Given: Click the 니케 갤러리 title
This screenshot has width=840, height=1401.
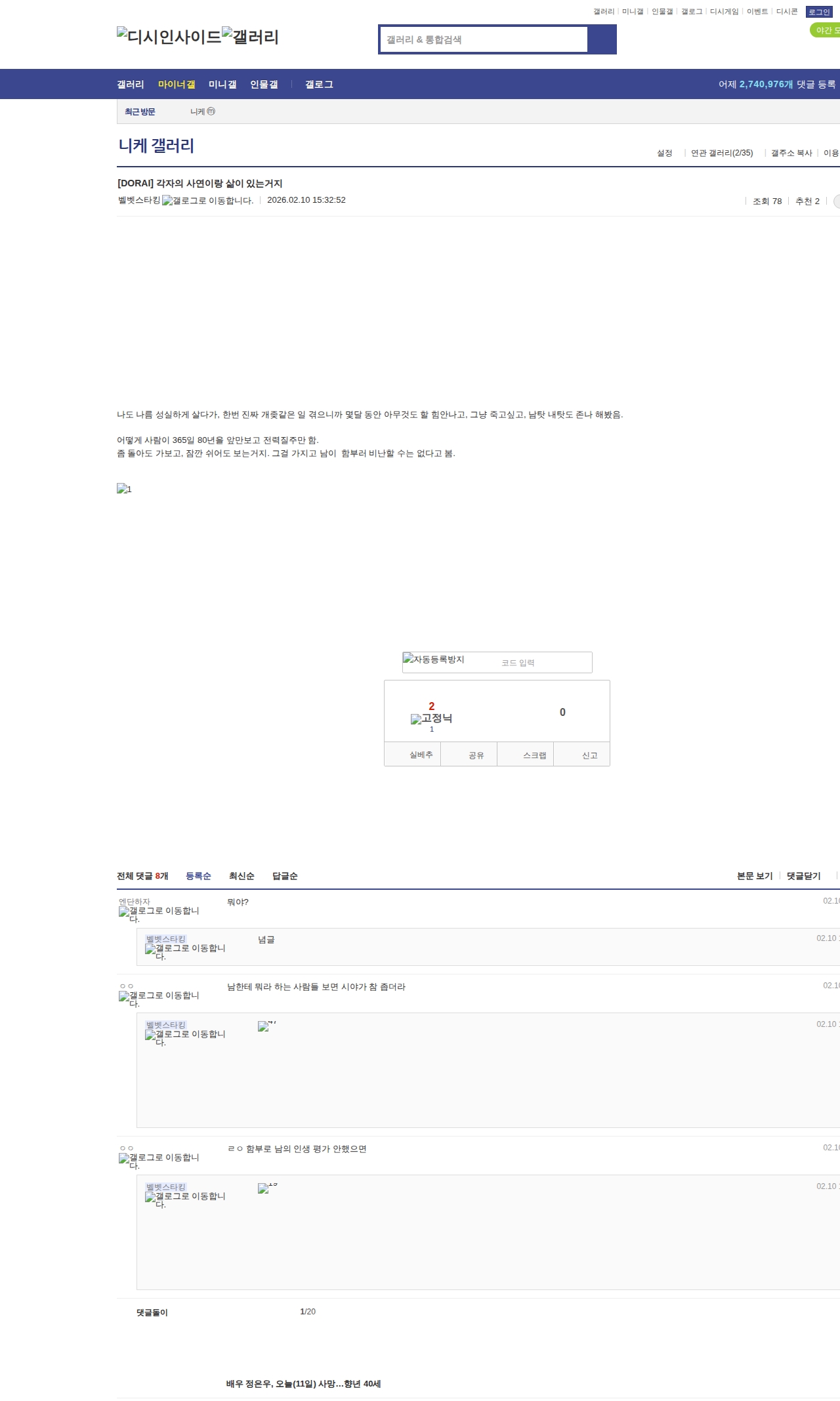Looking at the screenshot, I should [x=156, y=146].
